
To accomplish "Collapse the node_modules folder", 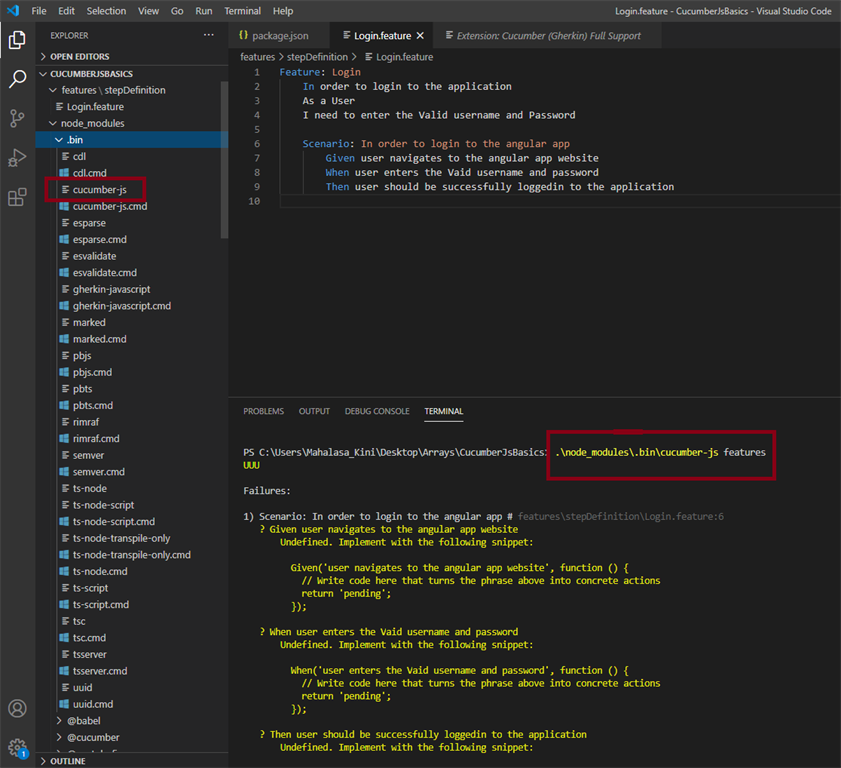I will tap(53, 123).
